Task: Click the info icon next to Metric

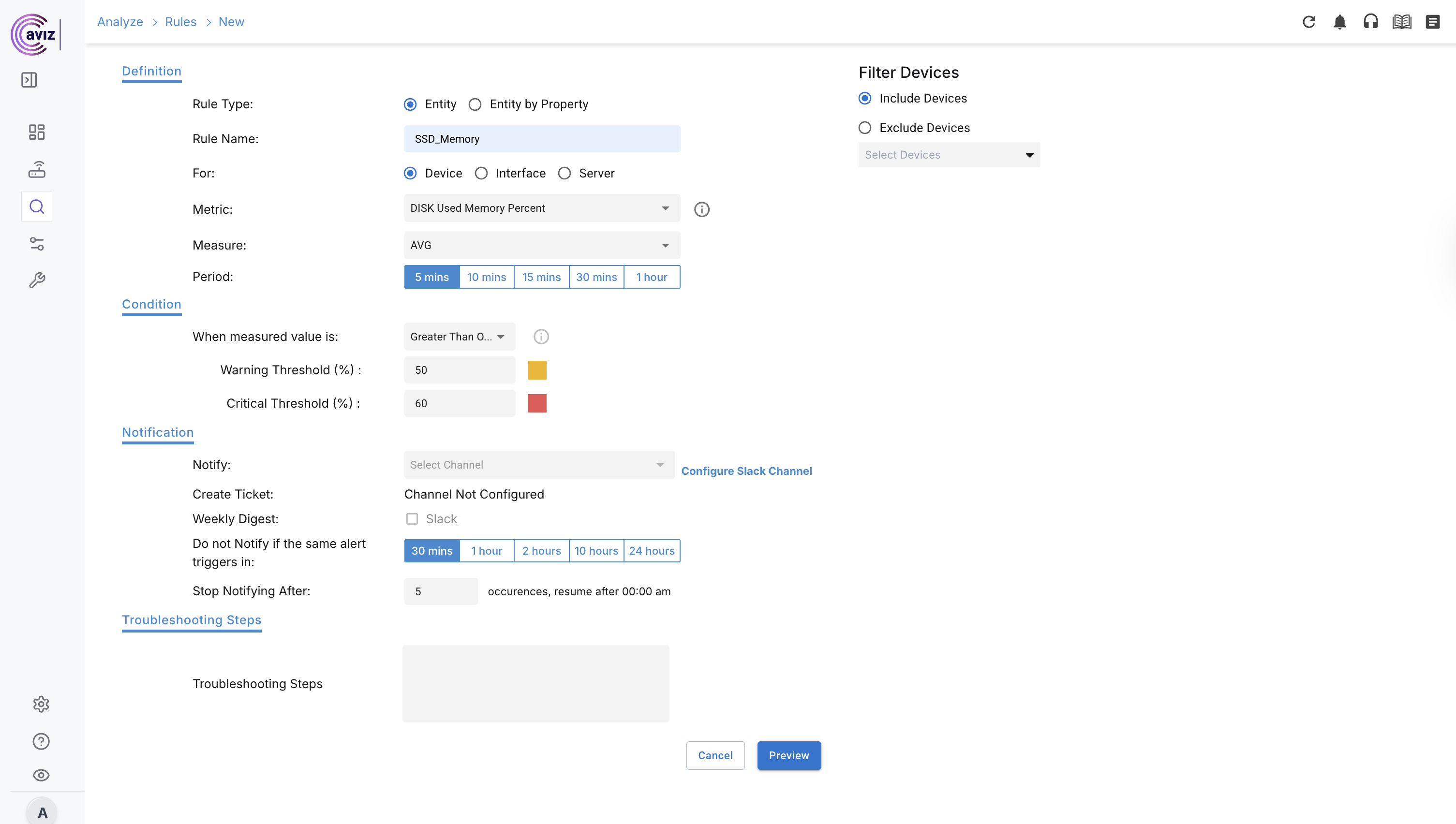Action: [701, 209]
